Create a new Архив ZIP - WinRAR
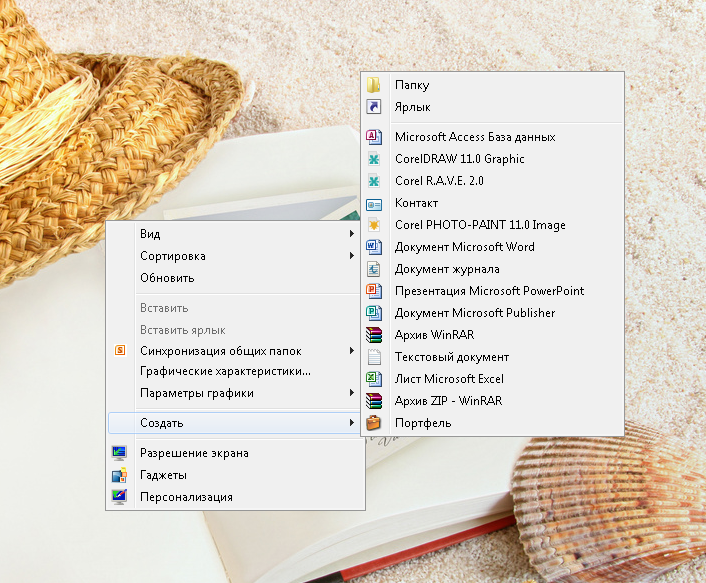 pyautogui.click(x=448, y=401)
